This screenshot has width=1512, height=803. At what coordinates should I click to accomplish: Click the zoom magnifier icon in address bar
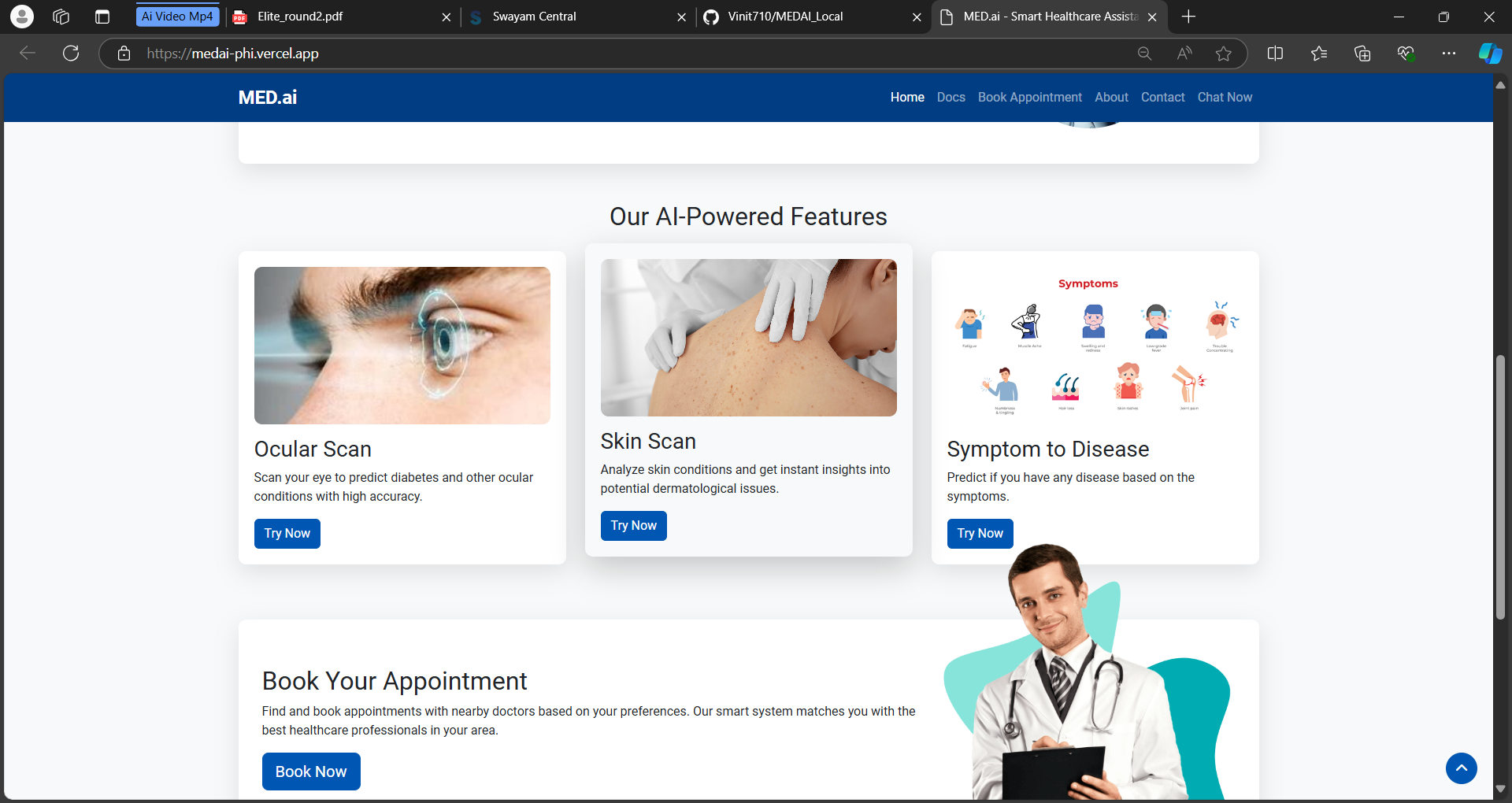(x=1144, y=54)
